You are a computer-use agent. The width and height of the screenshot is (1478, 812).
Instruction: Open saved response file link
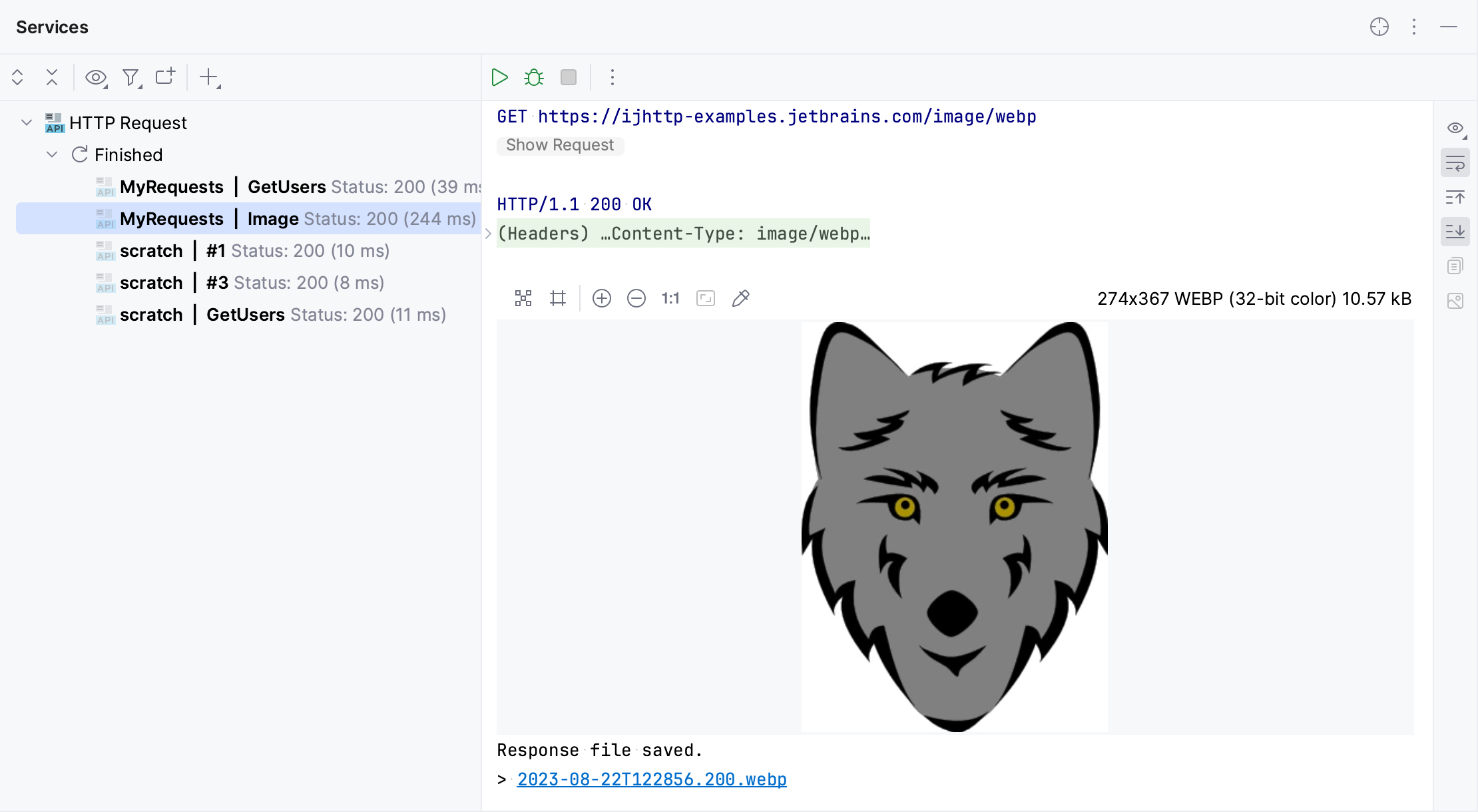click(x=651, y=779)
